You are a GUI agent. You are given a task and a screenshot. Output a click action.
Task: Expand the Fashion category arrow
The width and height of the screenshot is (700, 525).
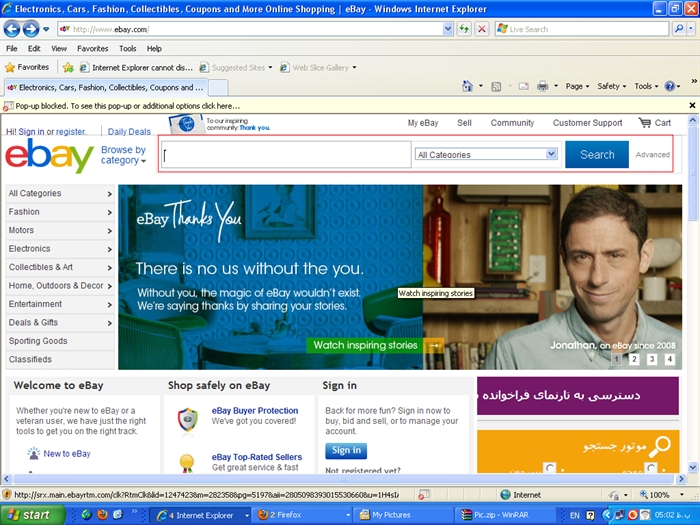pos(109,212)
